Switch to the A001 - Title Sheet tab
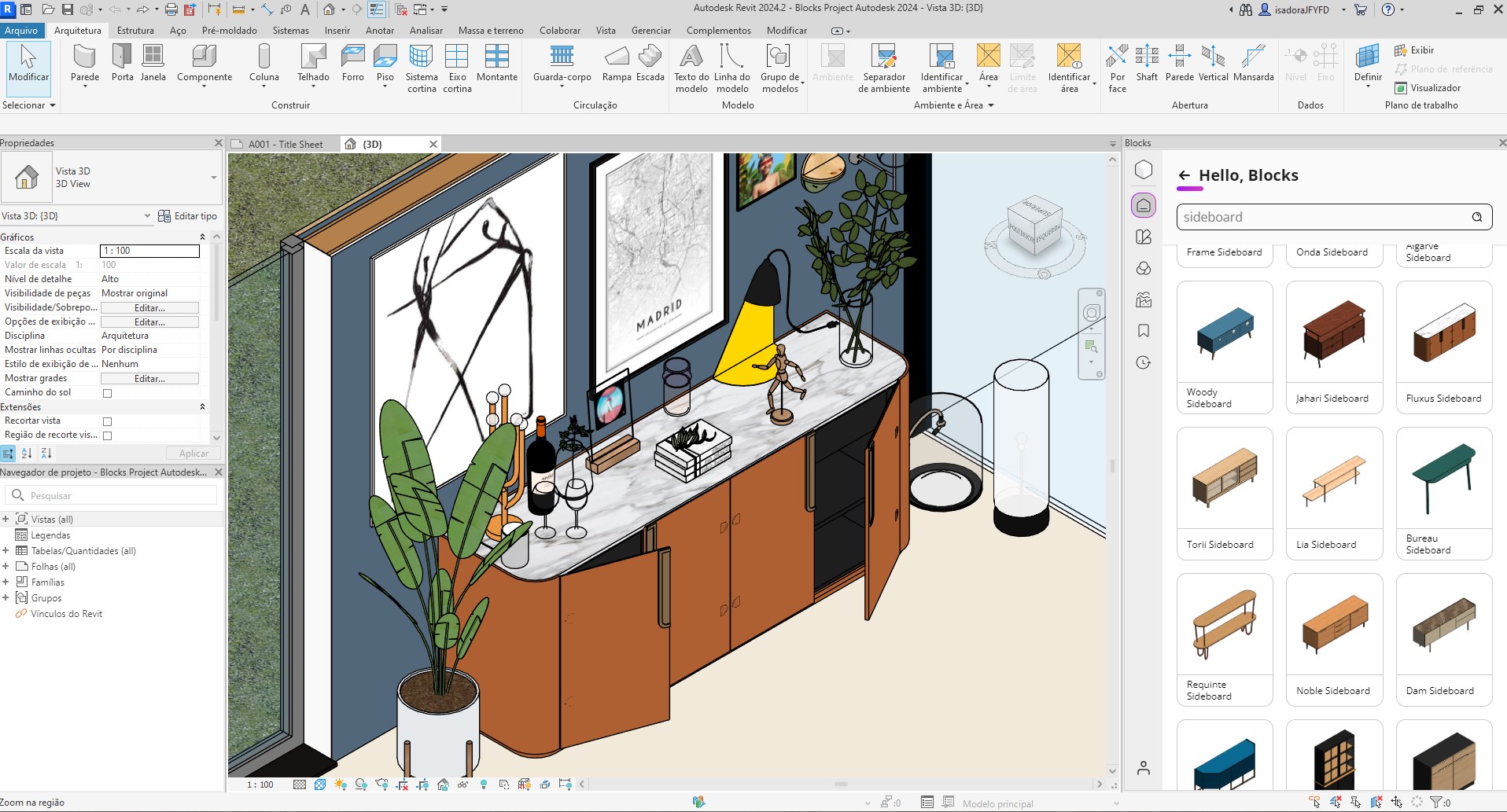This screenshot has height=812, width=1507. [286, 145]
